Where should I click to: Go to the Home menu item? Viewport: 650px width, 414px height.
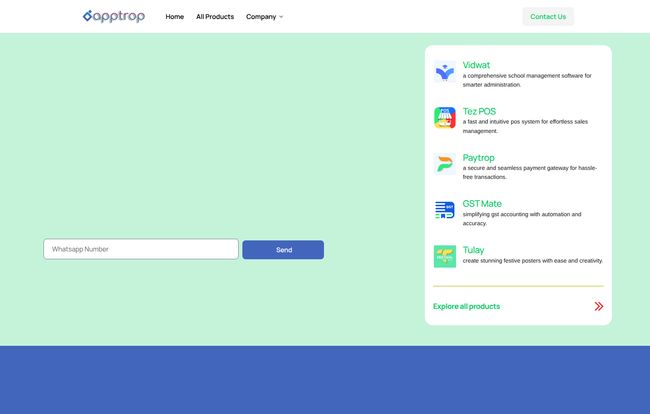pos(174,17)
